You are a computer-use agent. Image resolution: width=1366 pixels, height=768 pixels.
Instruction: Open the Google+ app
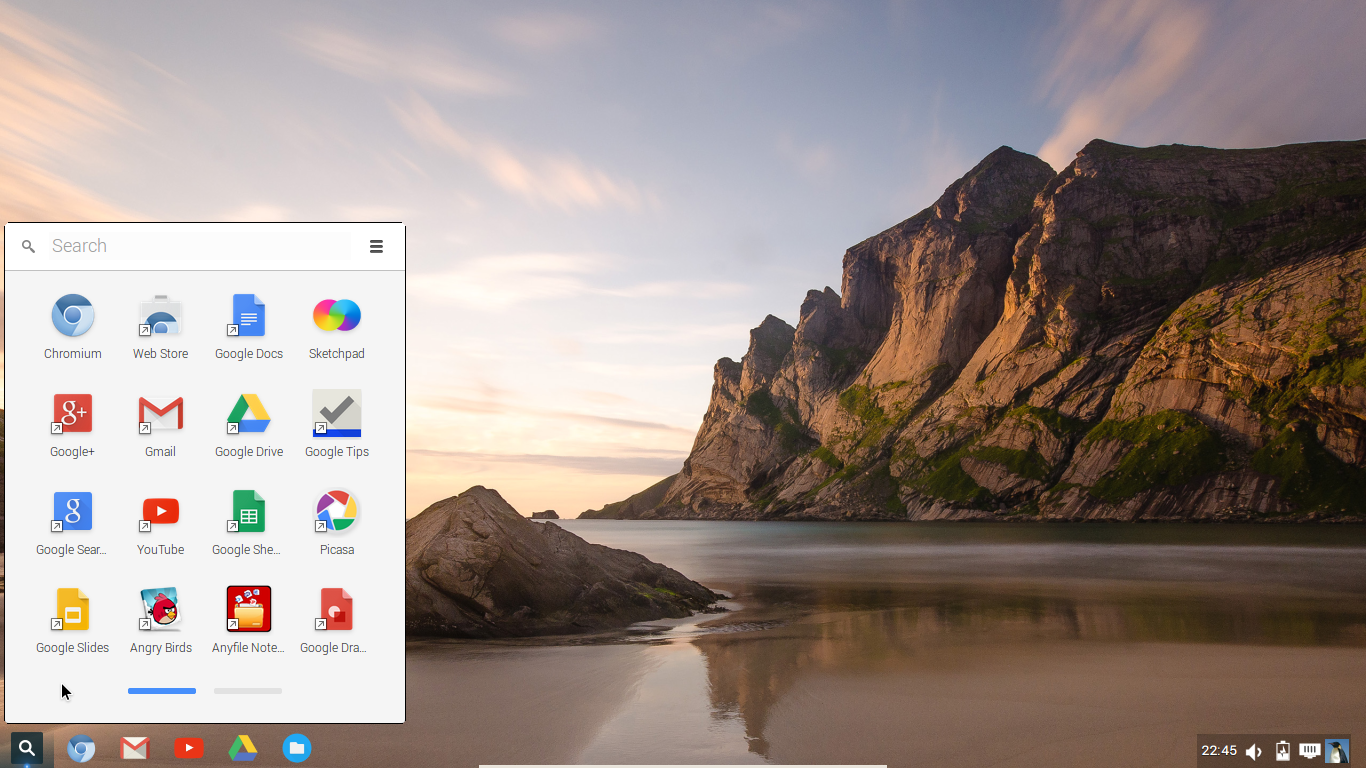click(72, 413)
